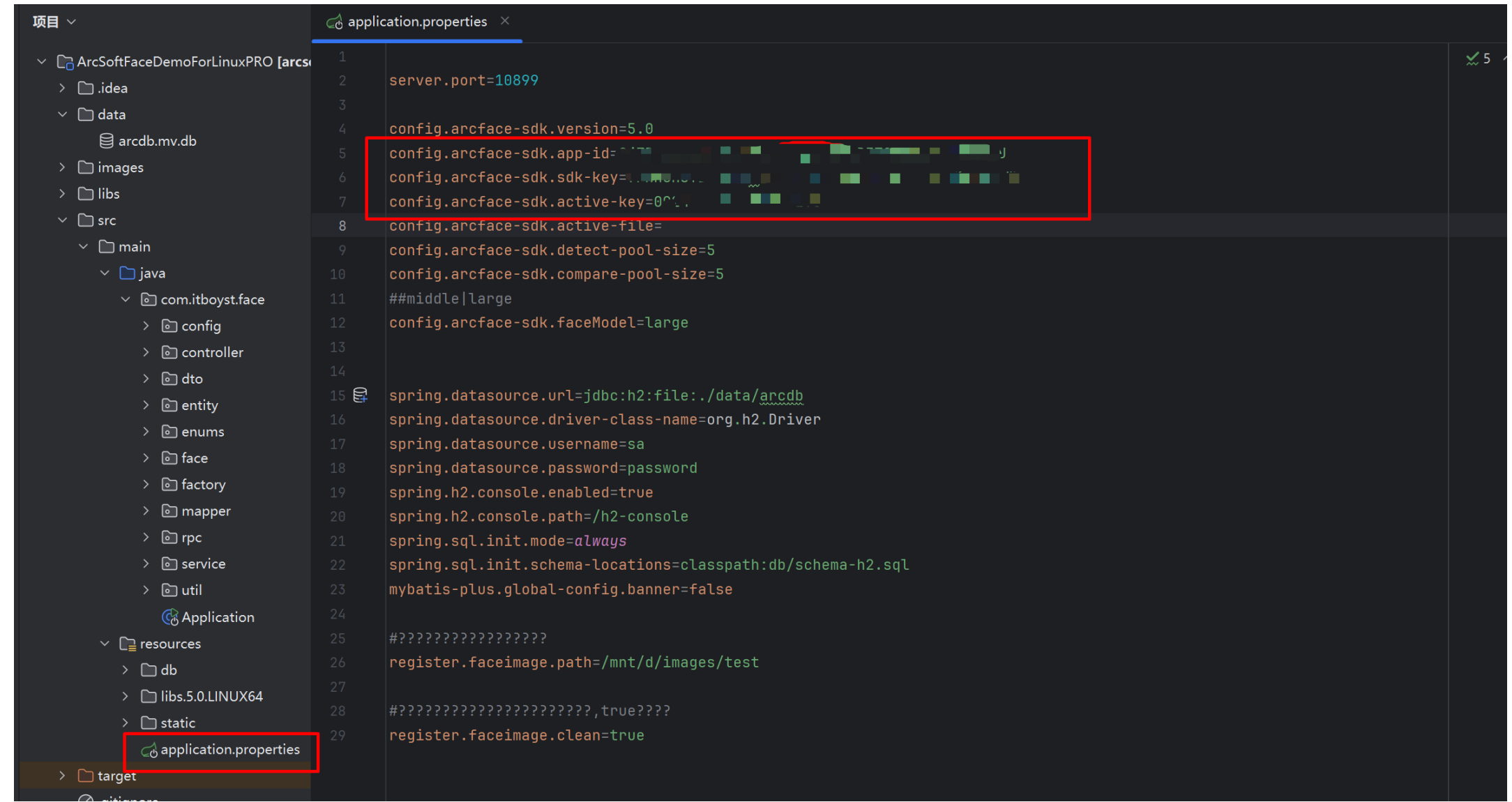The image size is (1512, 802).
Task: Select the service package folder
Action: (203, 564)
